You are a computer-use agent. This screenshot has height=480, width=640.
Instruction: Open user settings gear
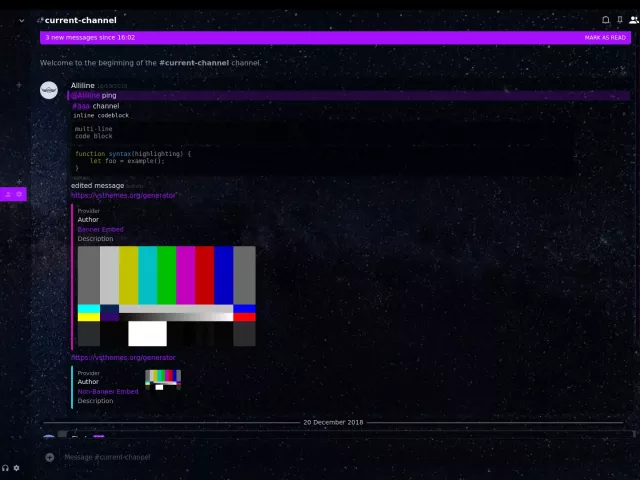point(16,468)
